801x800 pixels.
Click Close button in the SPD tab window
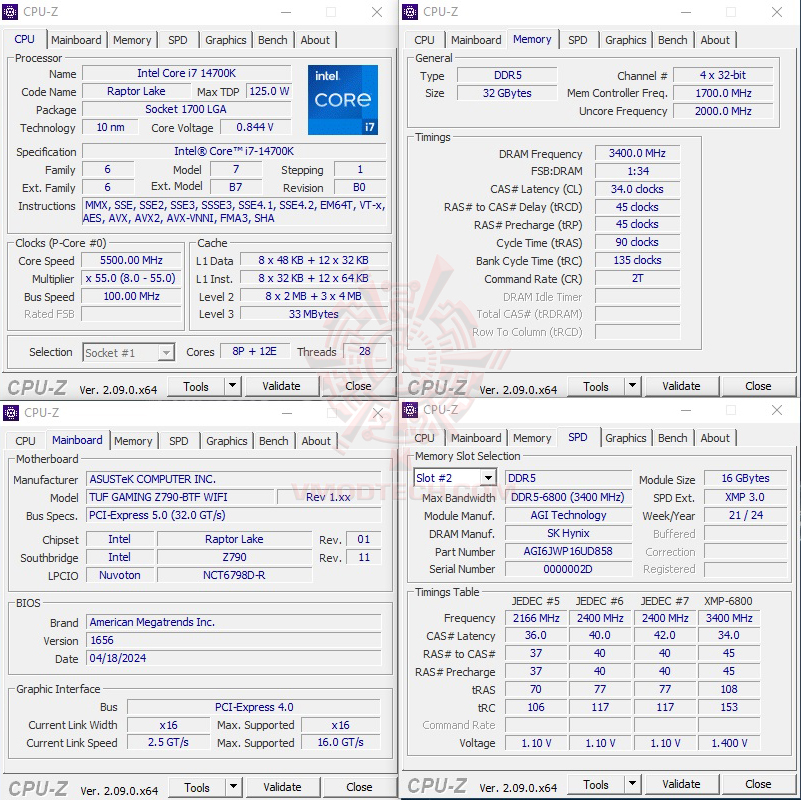pyautogui.click(x=758, y=784)
